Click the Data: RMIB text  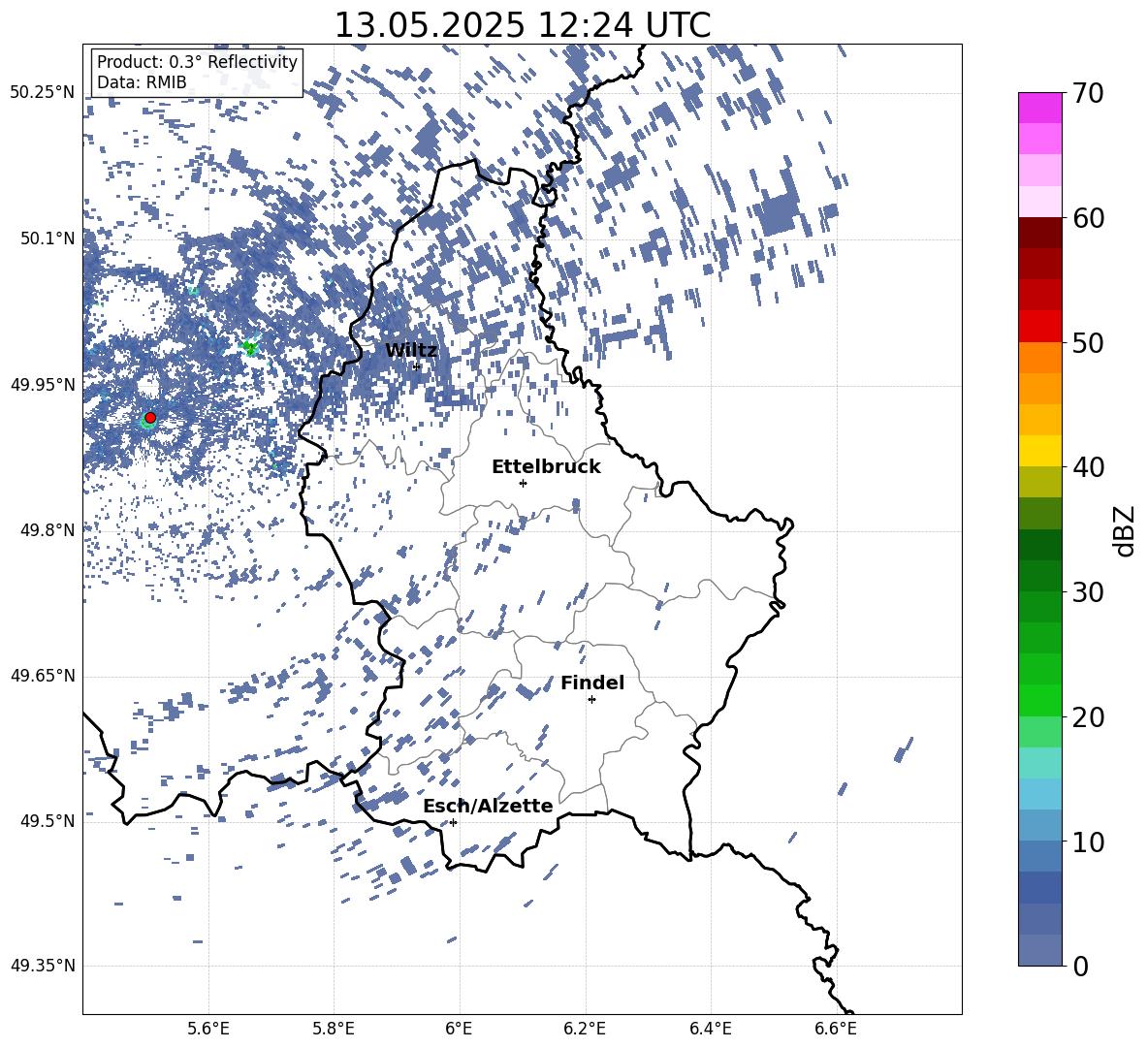(142, 82)
